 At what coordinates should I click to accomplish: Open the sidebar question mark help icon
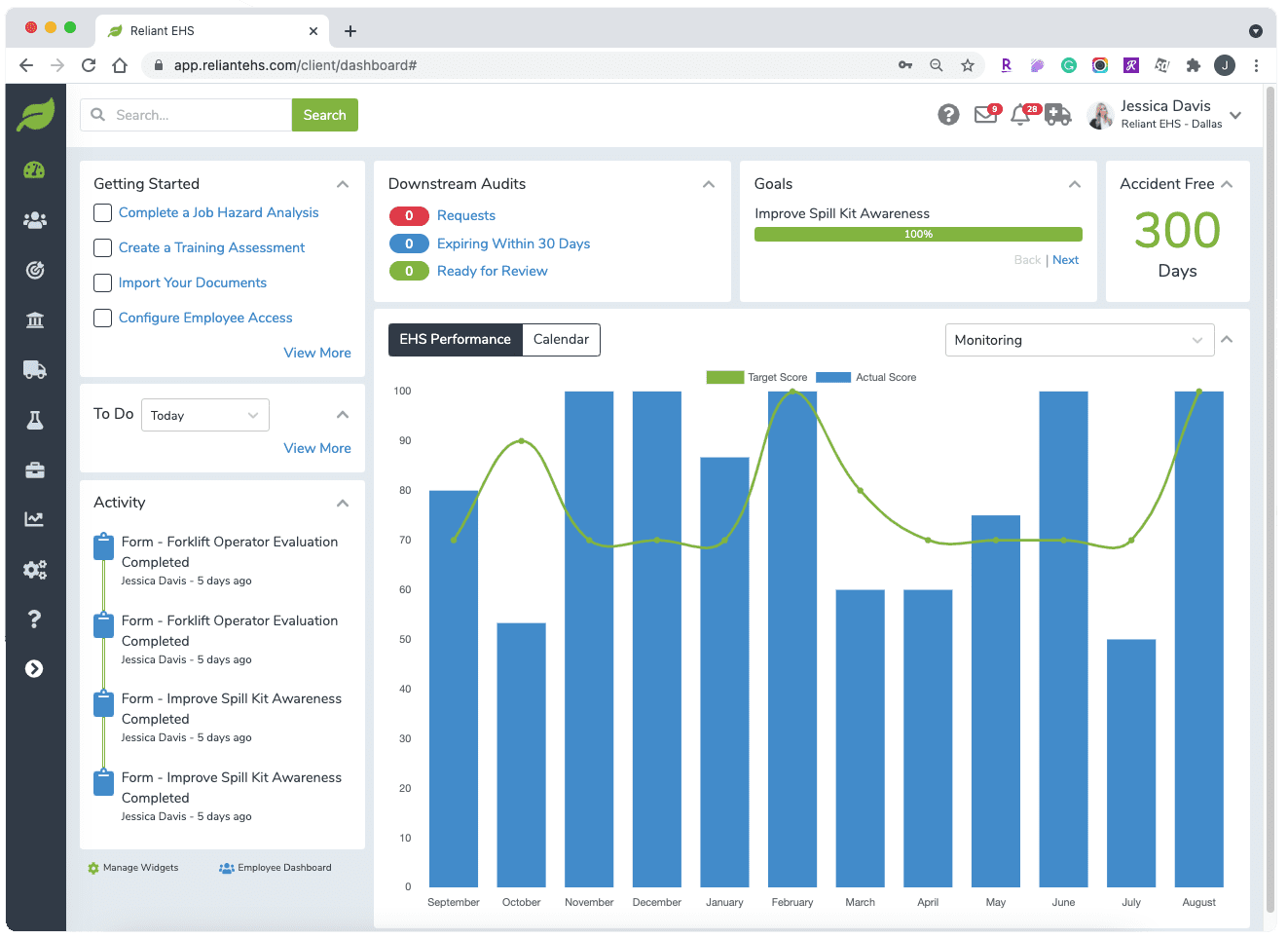(x=34, y=619)
